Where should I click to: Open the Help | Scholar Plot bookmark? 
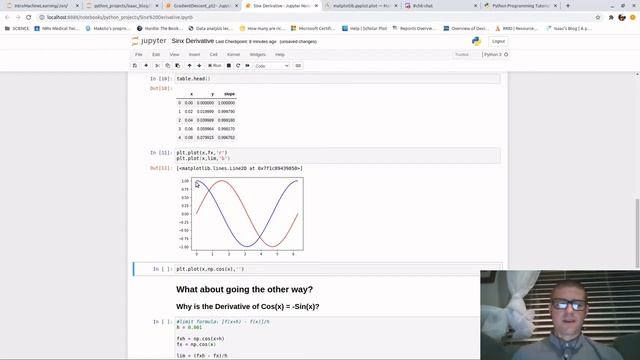tap(364, 29)
